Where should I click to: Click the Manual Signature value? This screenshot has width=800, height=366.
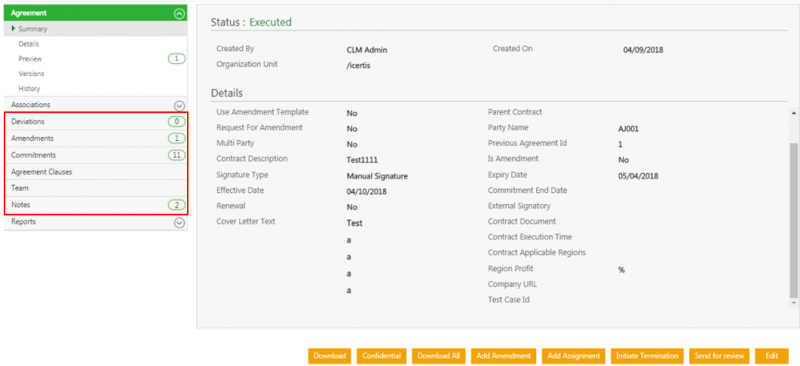(x=377, y=176)
